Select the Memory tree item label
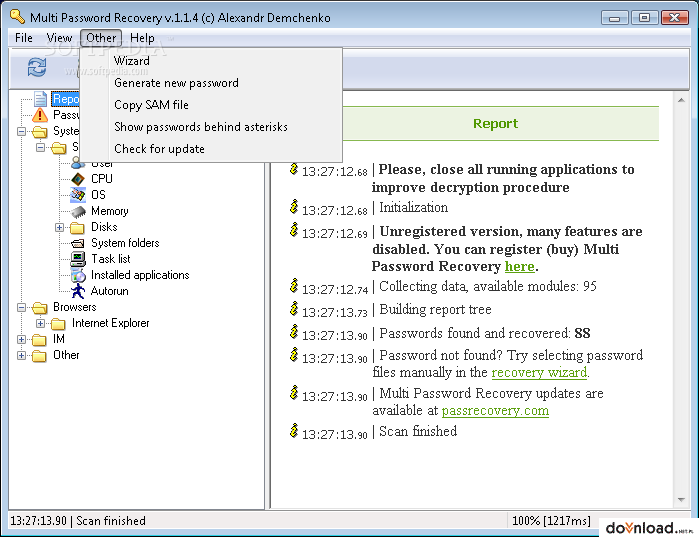 (x=110, y=211)
